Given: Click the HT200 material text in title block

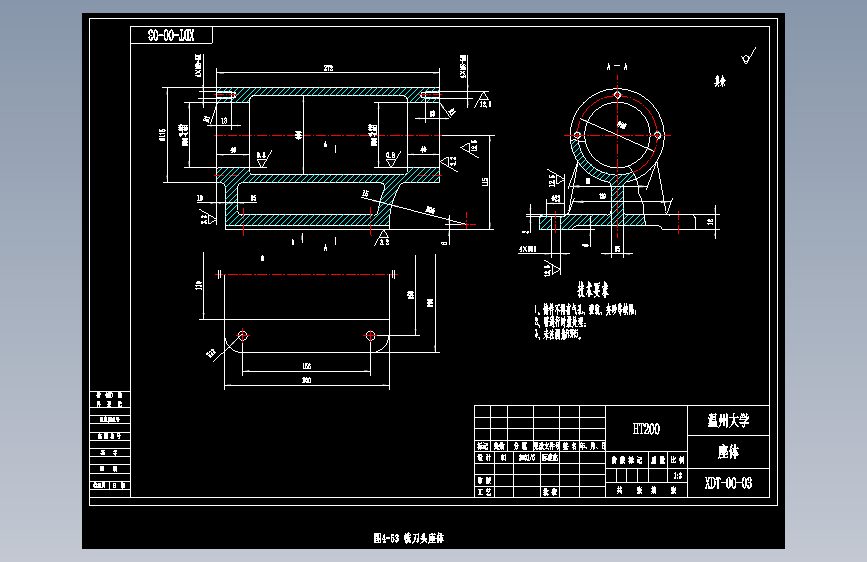Looking at the screenshot, I should pos(646,429).
